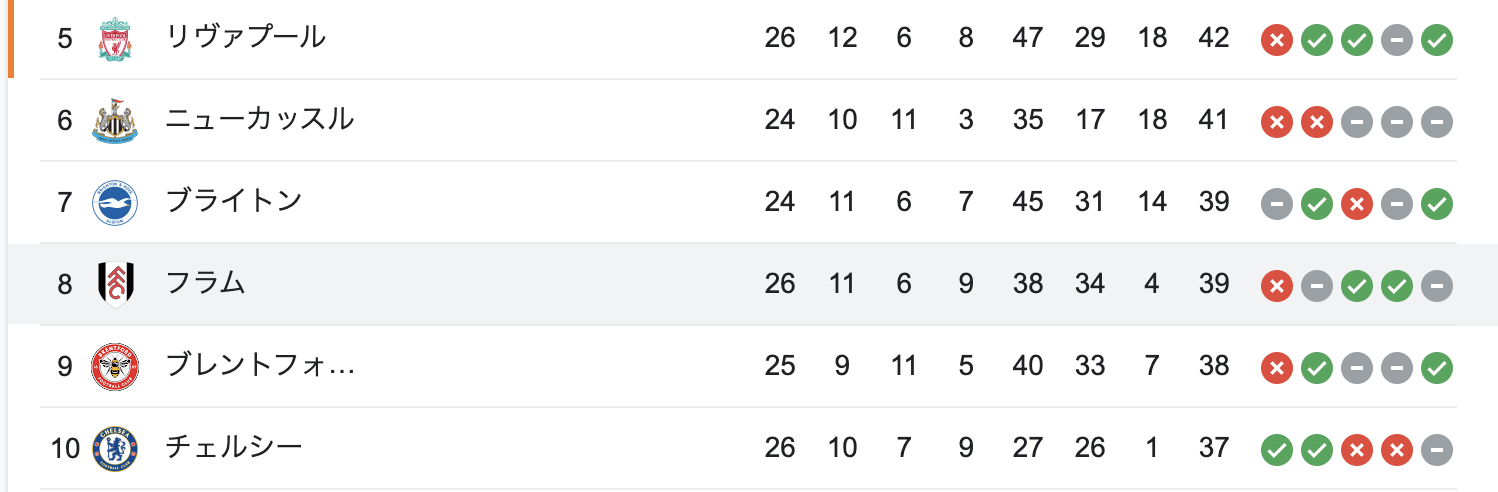Click Fulham's last grey draw icon

coord(1437,287)
